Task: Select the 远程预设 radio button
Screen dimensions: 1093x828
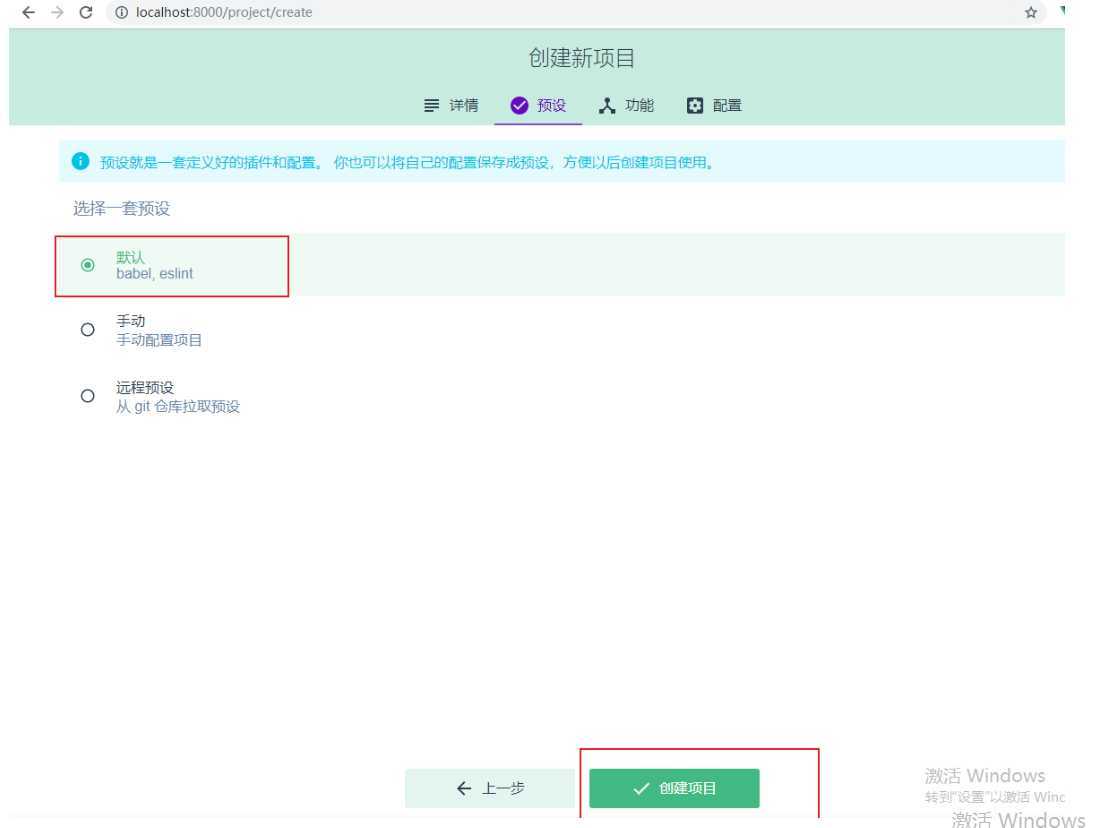Action: (87, 396)
